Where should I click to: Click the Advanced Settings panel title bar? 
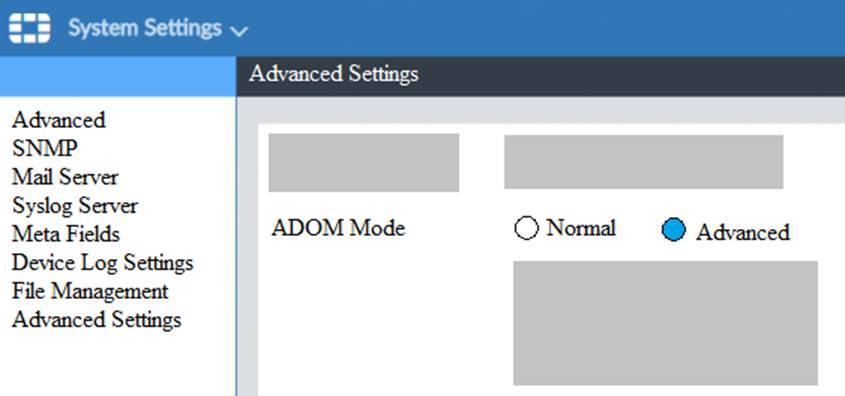541,76
